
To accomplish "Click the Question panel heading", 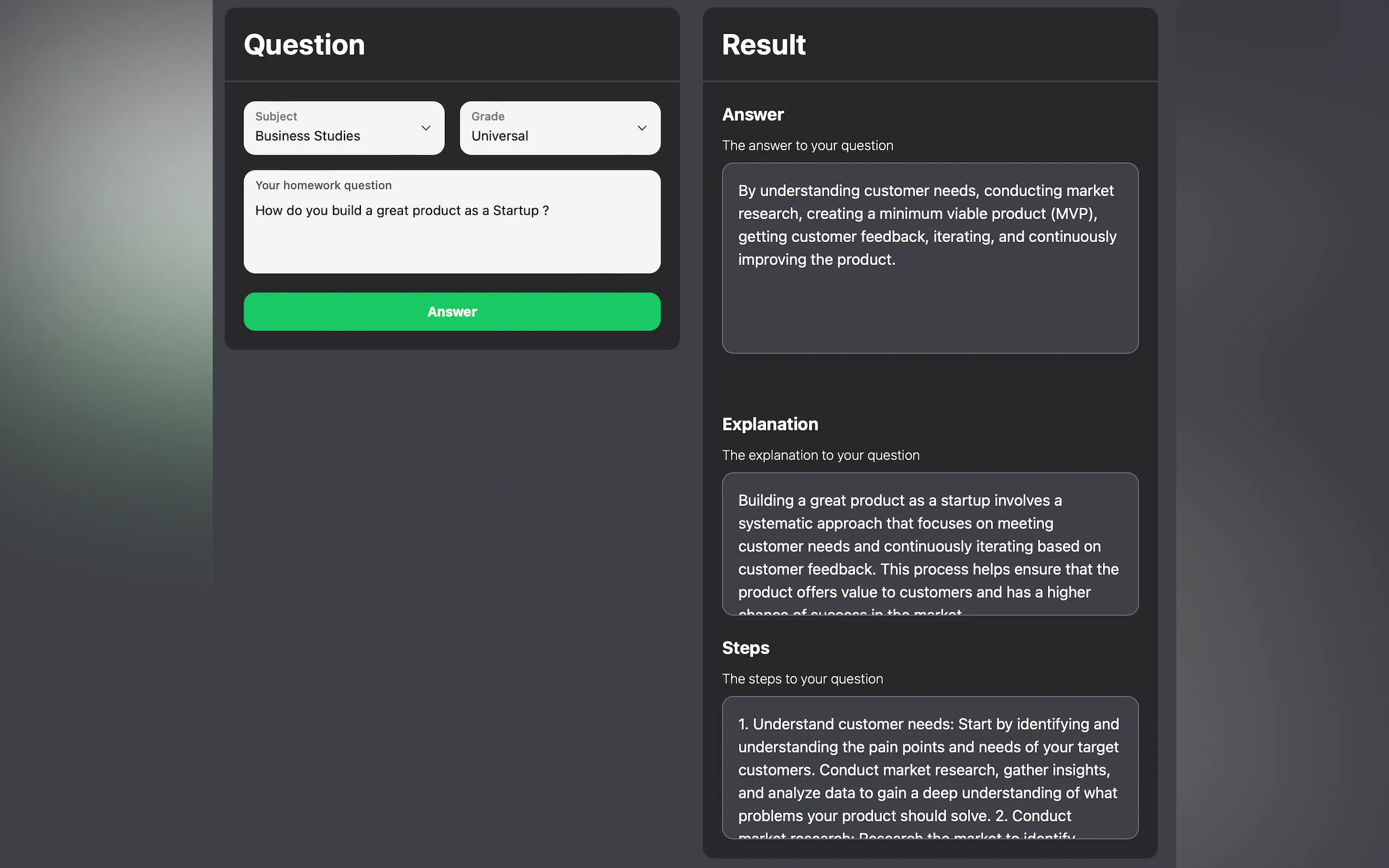I will [305, 45].
